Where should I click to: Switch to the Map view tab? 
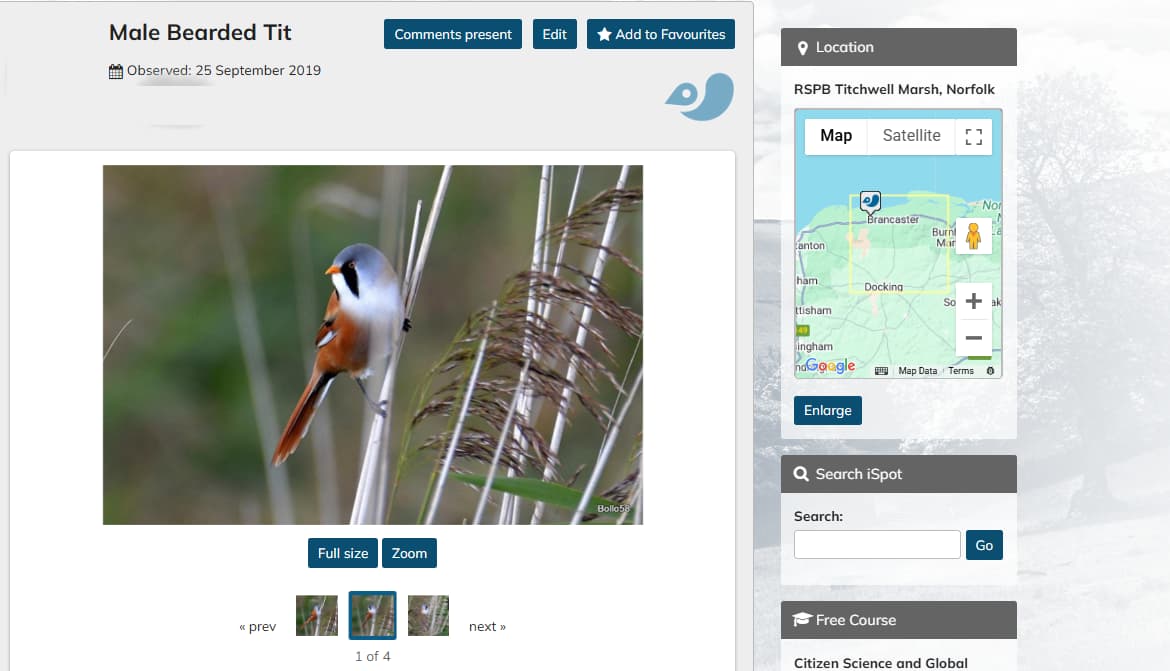point(836,136)
